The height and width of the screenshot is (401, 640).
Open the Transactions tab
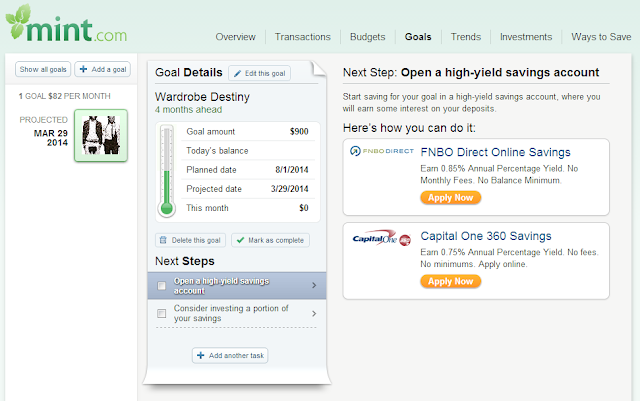point(303,37)
